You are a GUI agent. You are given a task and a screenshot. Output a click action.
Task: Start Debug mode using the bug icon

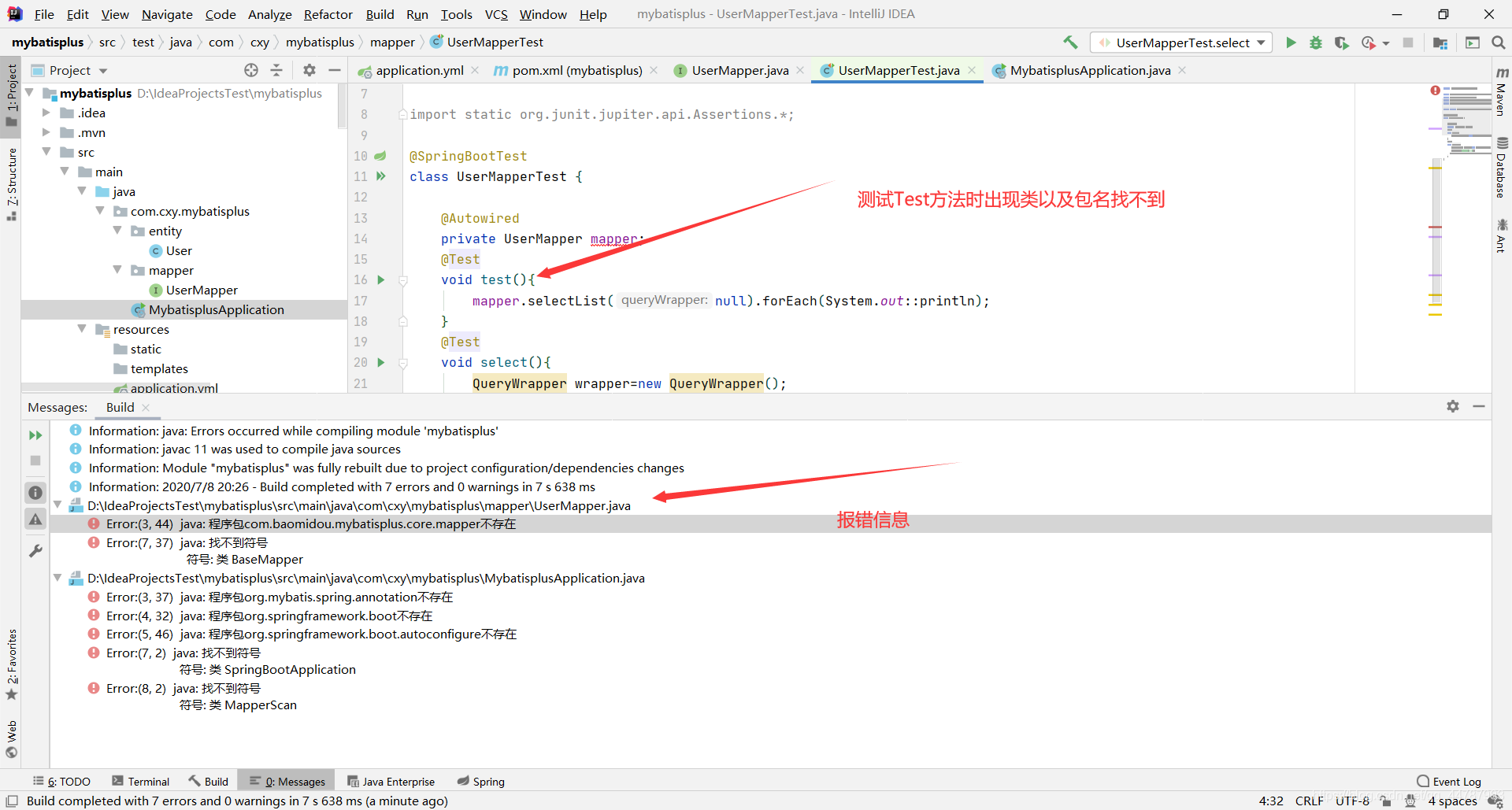[x=1316, y=42]
